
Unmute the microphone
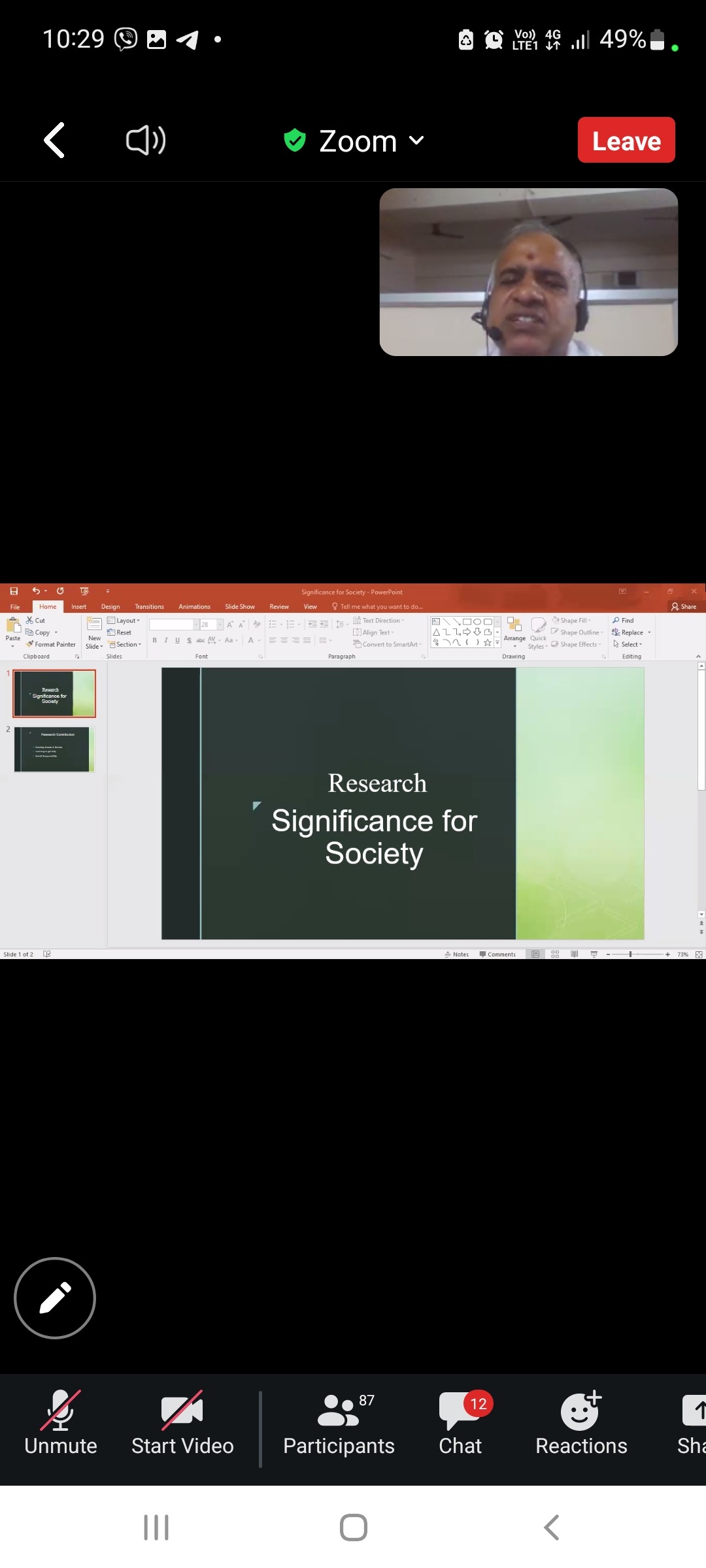60,1423
